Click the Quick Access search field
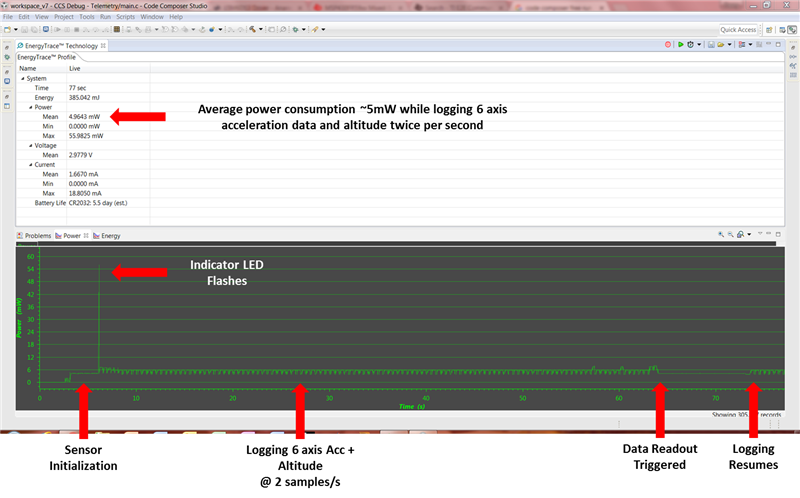 [738, 30]
